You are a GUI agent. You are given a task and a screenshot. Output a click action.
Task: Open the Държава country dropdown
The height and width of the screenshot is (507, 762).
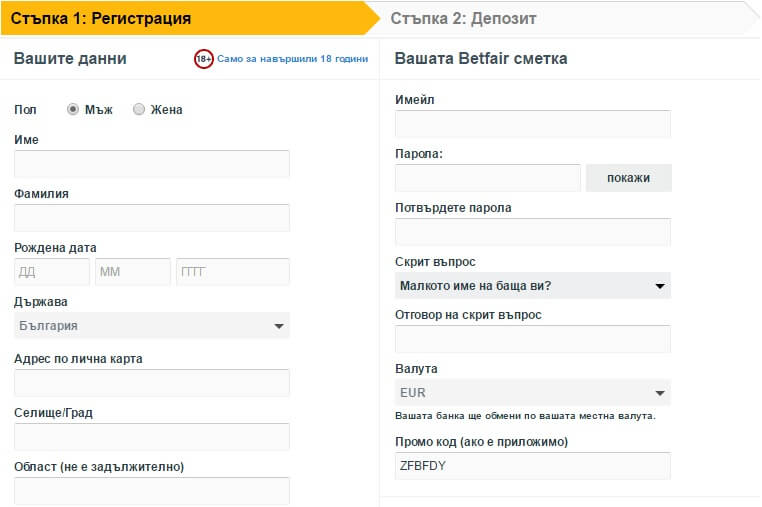pyautogui.click(x=152, y=326)
